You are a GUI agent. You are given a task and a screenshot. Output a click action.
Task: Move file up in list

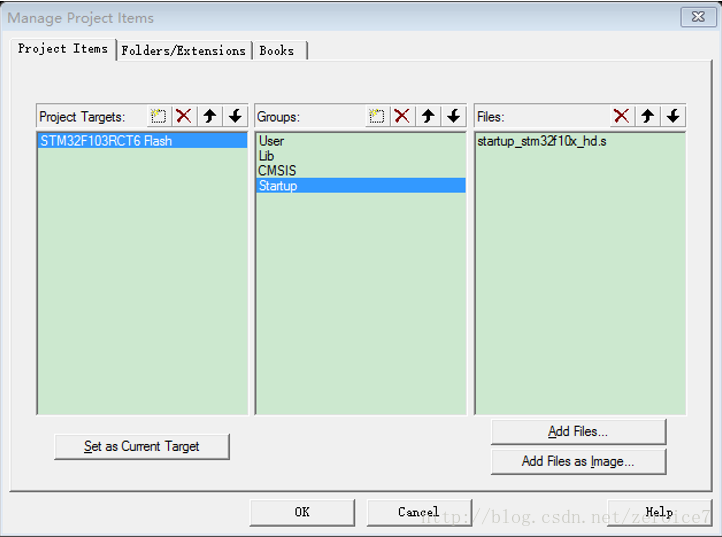pyautogui.click(x=648, y=116)
